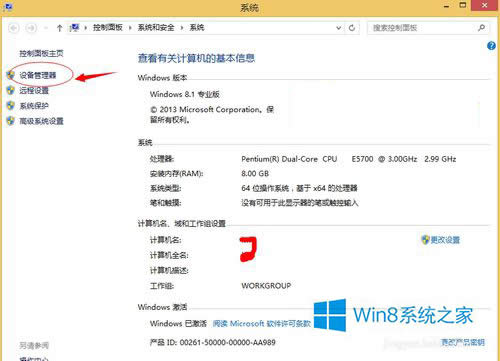Open 阅读 Microsoft 软件许可条款 link
The width and height of the screenshot is (500, 361).
tap(262, 324)
